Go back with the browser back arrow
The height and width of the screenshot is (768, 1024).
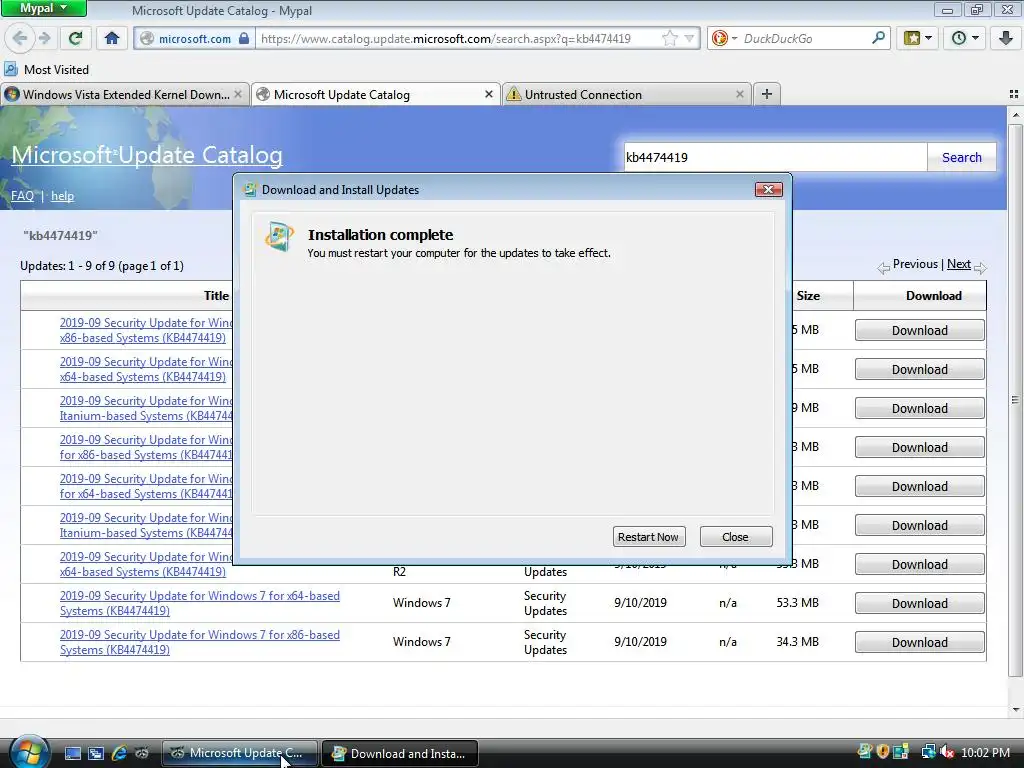click(x=20, y=38)
